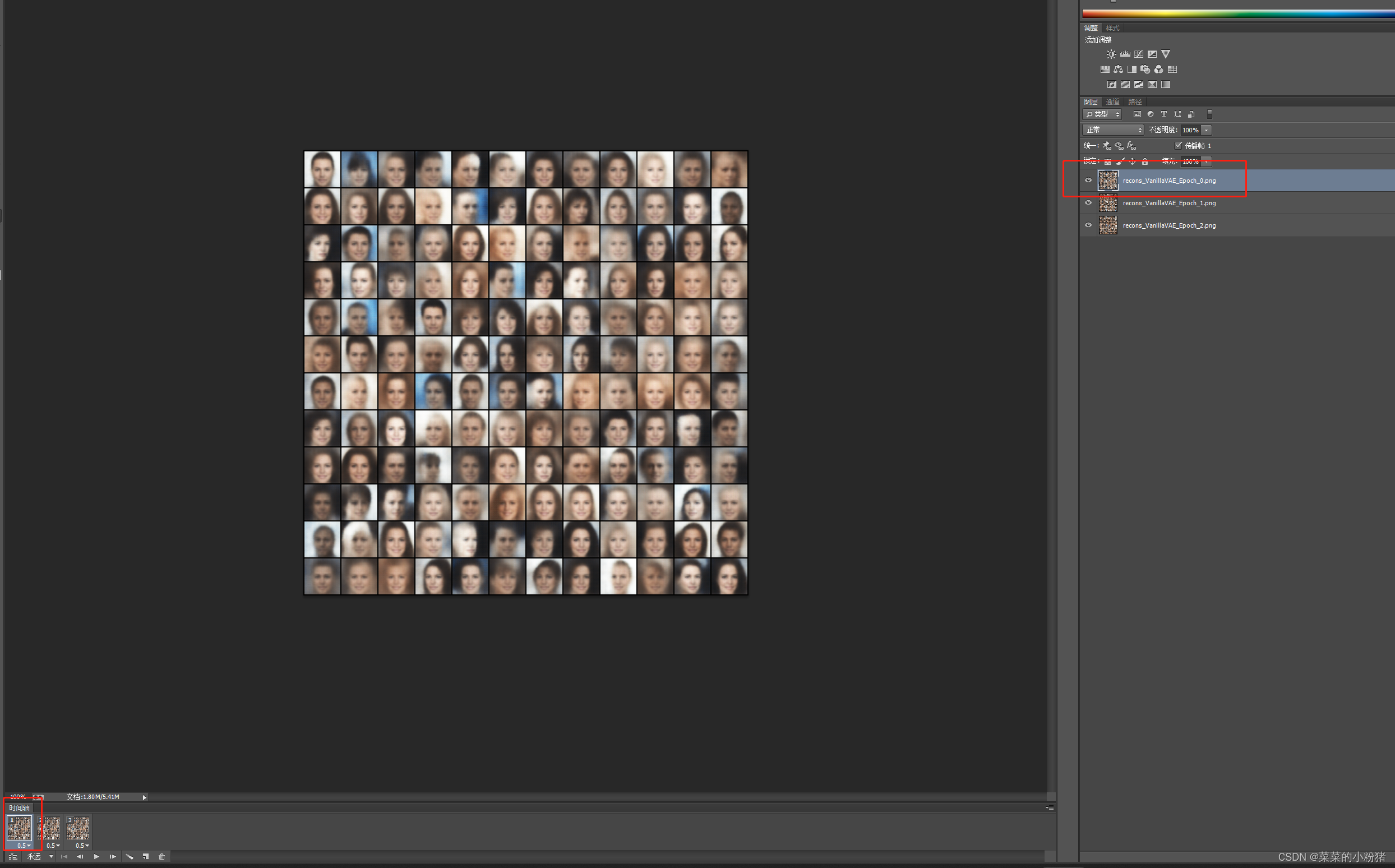Filter layers by text type icon

[1163, 114]
